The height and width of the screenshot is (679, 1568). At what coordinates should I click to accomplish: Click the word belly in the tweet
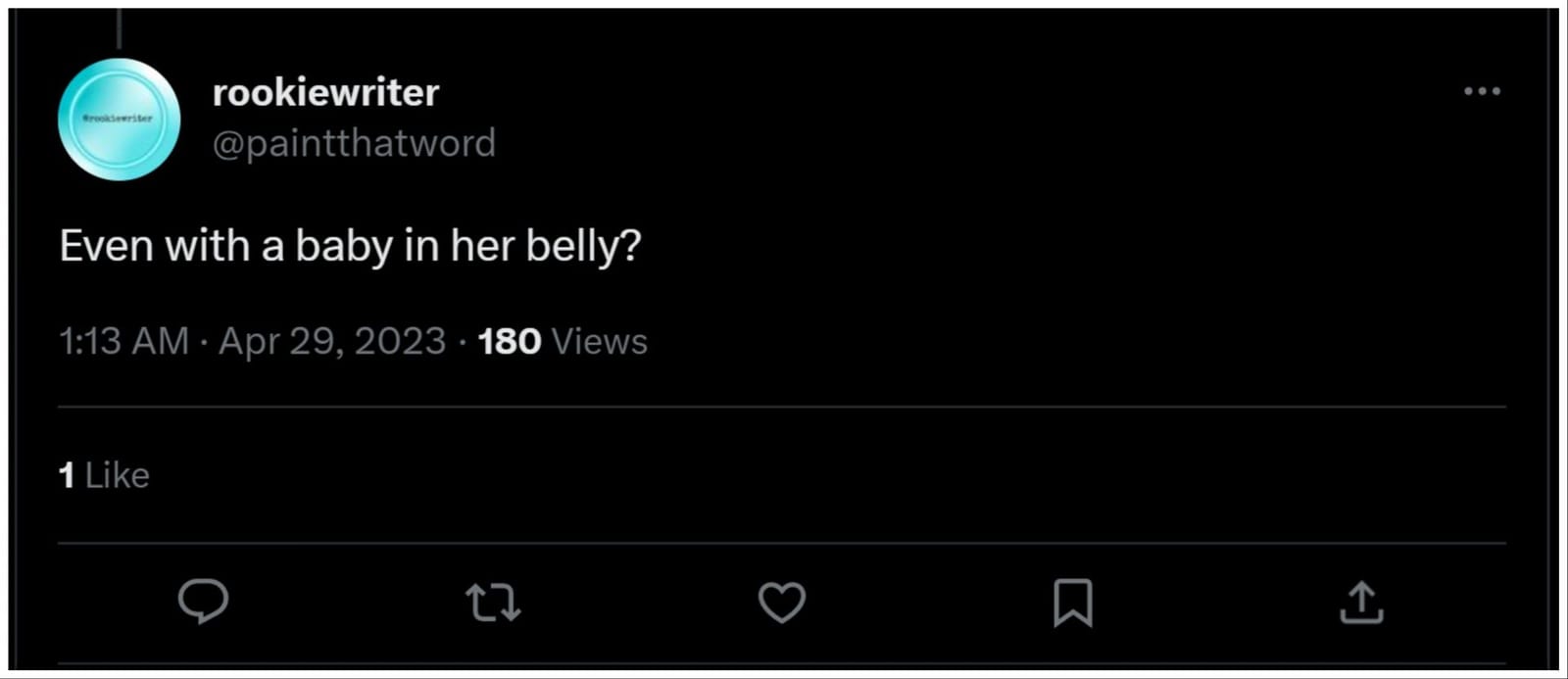[582, 245]
